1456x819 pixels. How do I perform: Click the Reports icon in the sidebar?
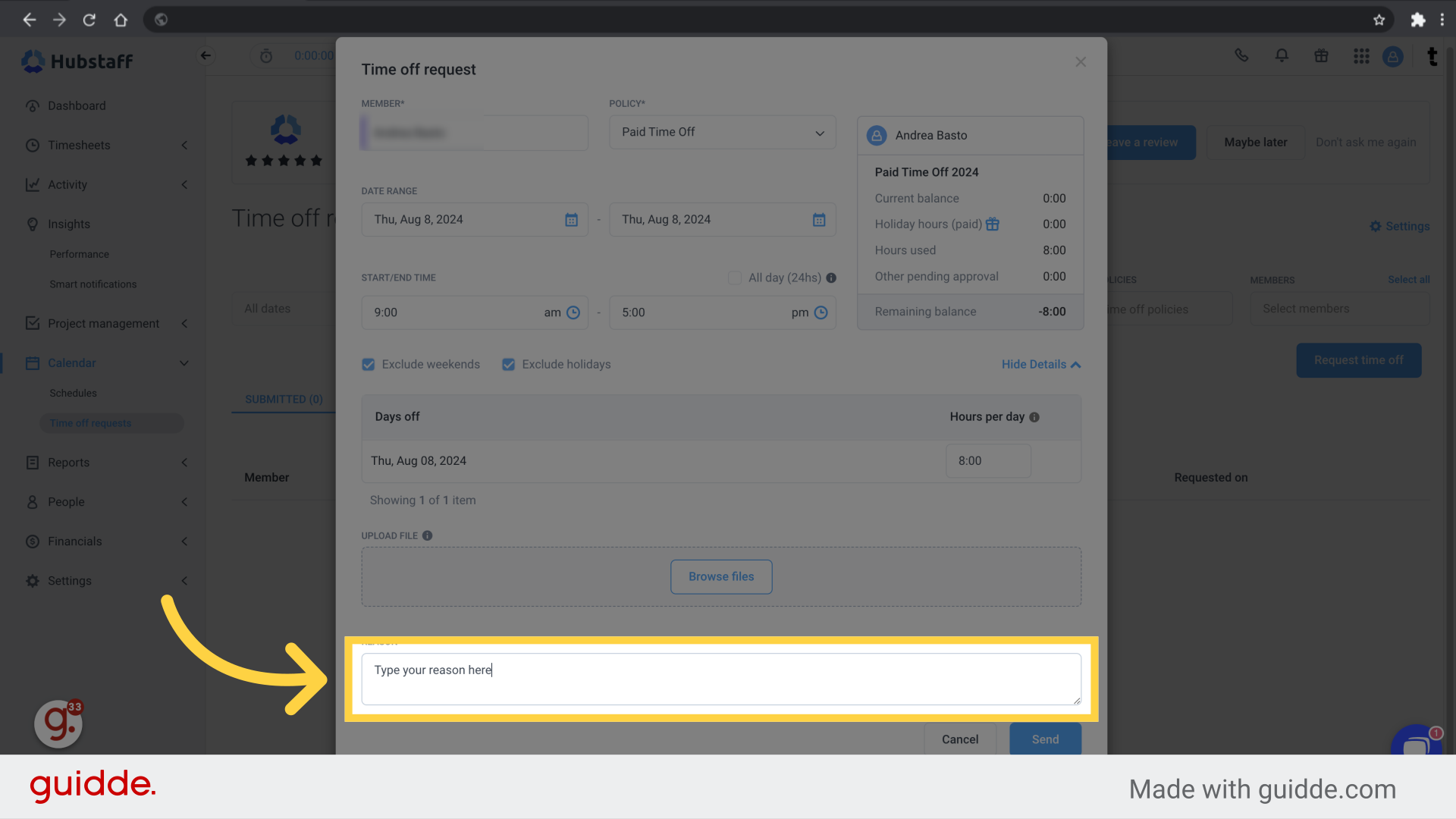[x=32, y=463]
